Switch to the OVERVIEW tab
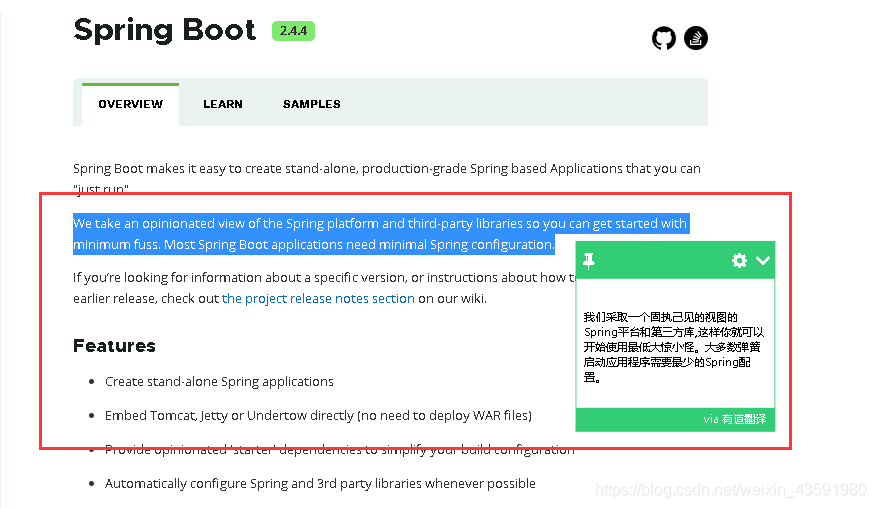This screenshot has width=876, height=508. [131, 104]
